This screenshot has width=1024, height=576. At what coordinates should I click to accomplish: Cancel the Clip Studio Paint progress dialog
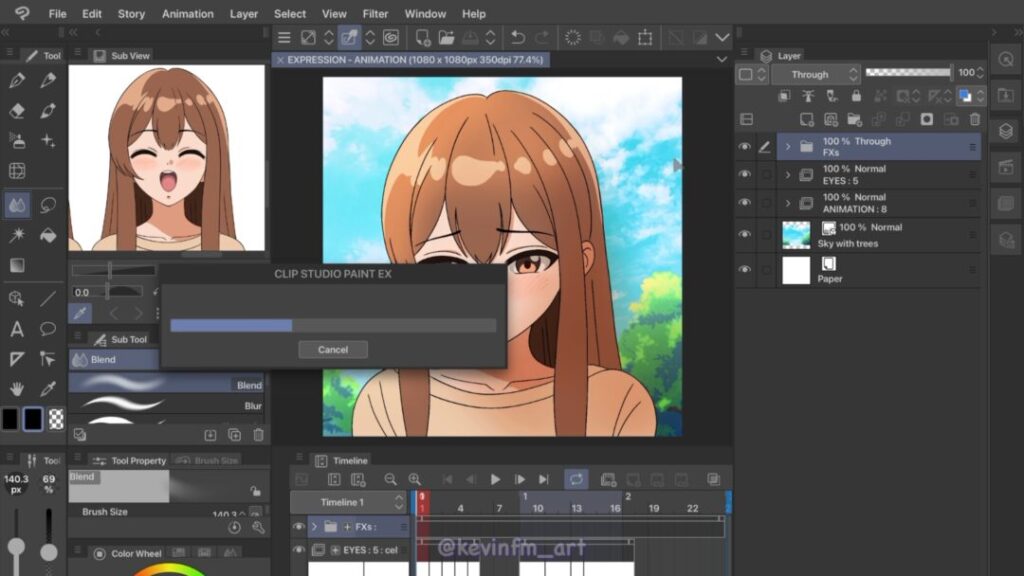[333, 350]
